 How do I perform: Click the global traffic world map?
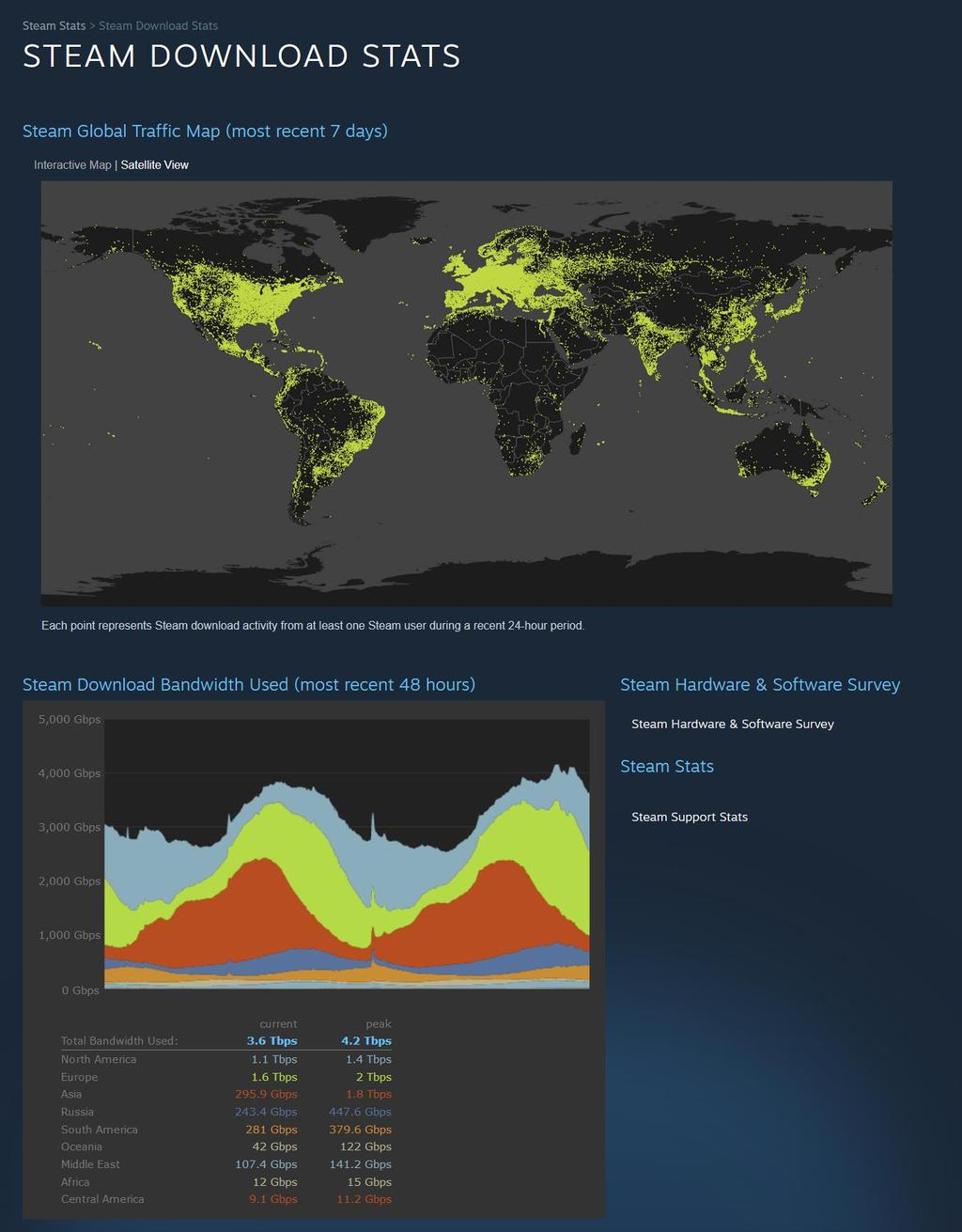pos(466,393)
